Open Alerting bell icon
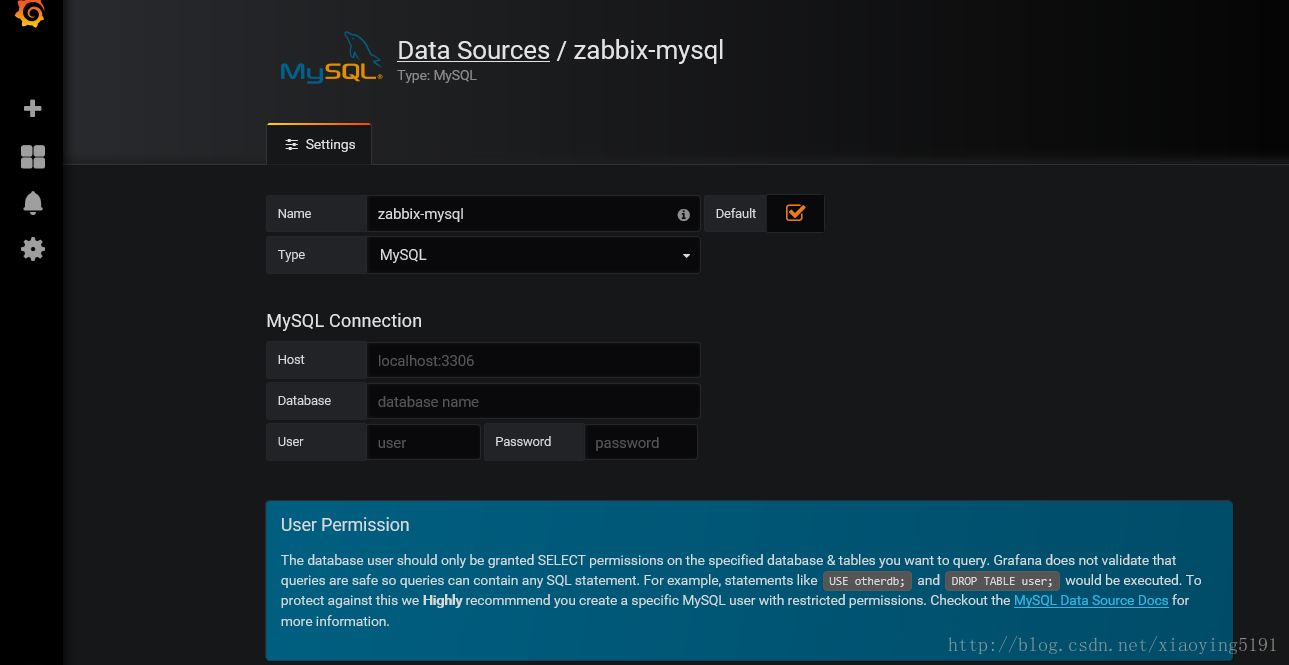 pos(33,203)
